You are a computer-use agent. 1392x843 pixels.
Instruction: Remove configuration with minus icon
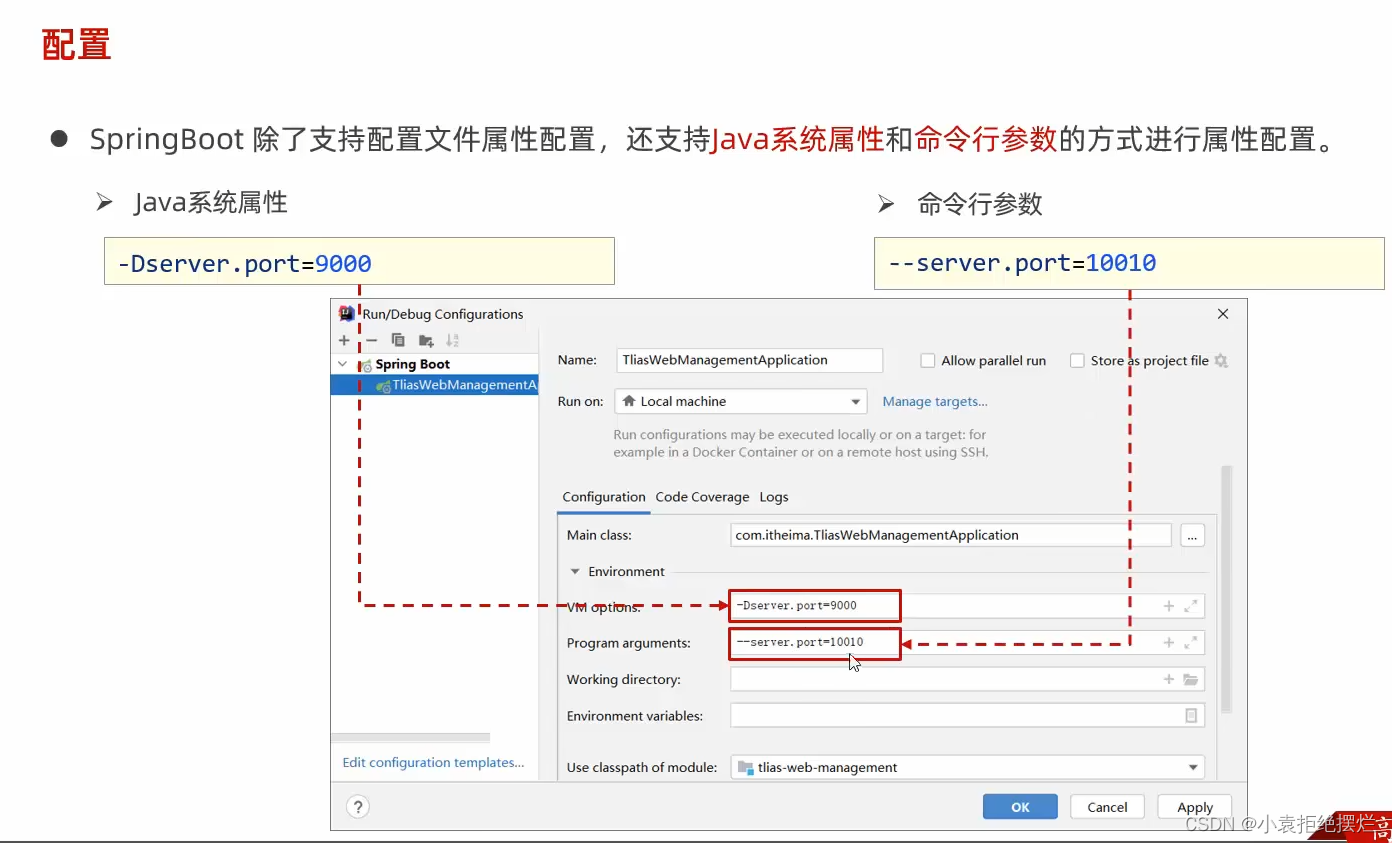point(372,340)
